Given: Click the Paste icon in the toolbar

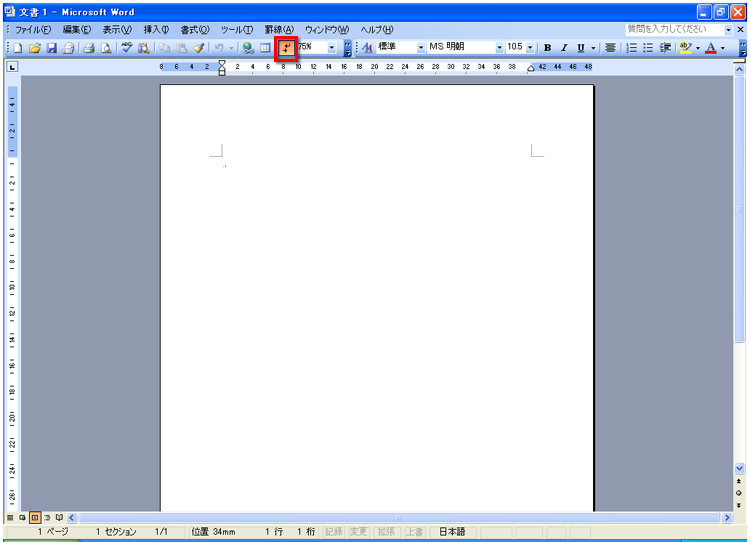Looking at the screenshot, I should [181, 48].
